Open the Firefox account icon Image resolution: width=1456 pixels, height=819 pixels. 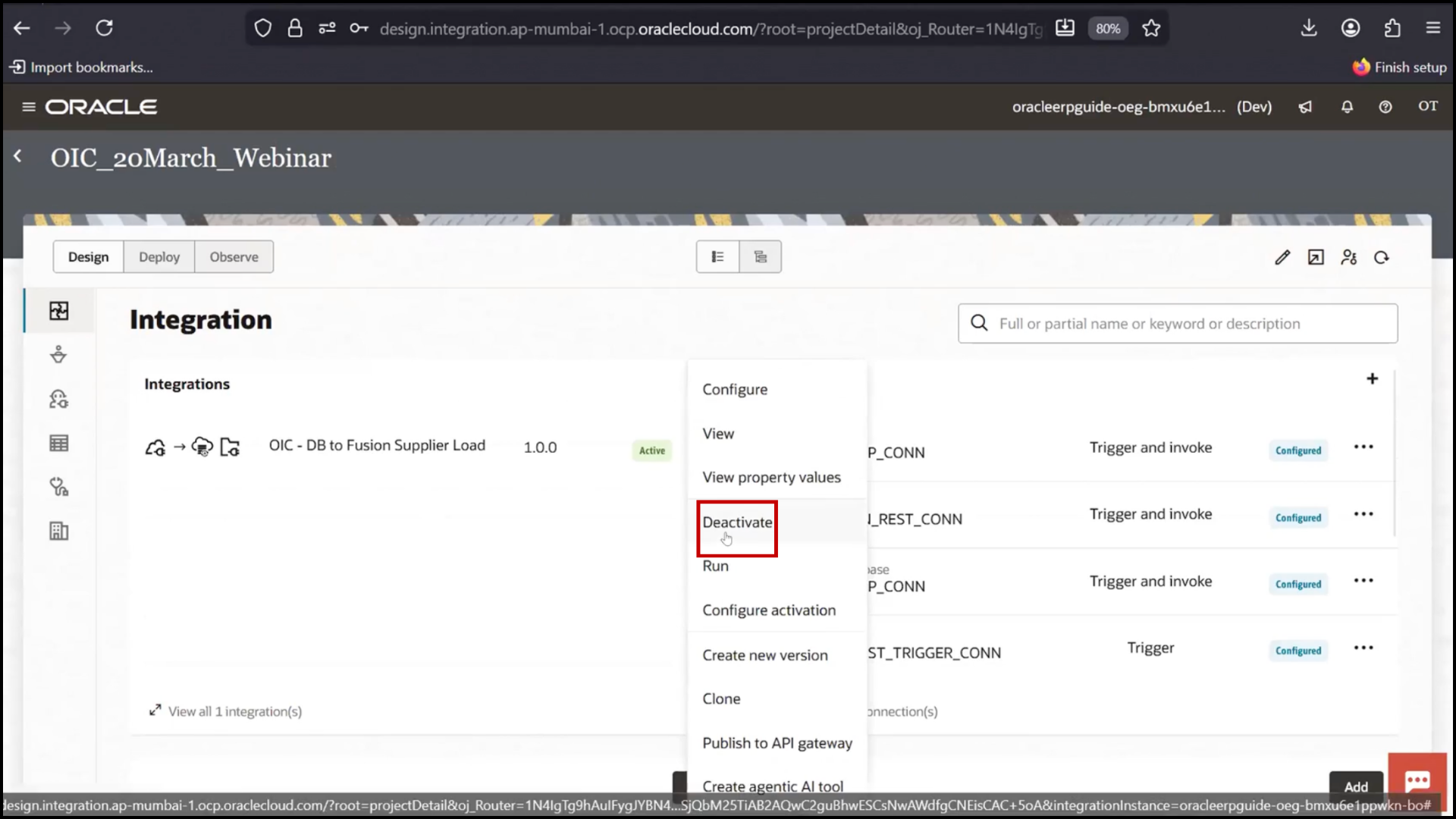coord(1351,28)
